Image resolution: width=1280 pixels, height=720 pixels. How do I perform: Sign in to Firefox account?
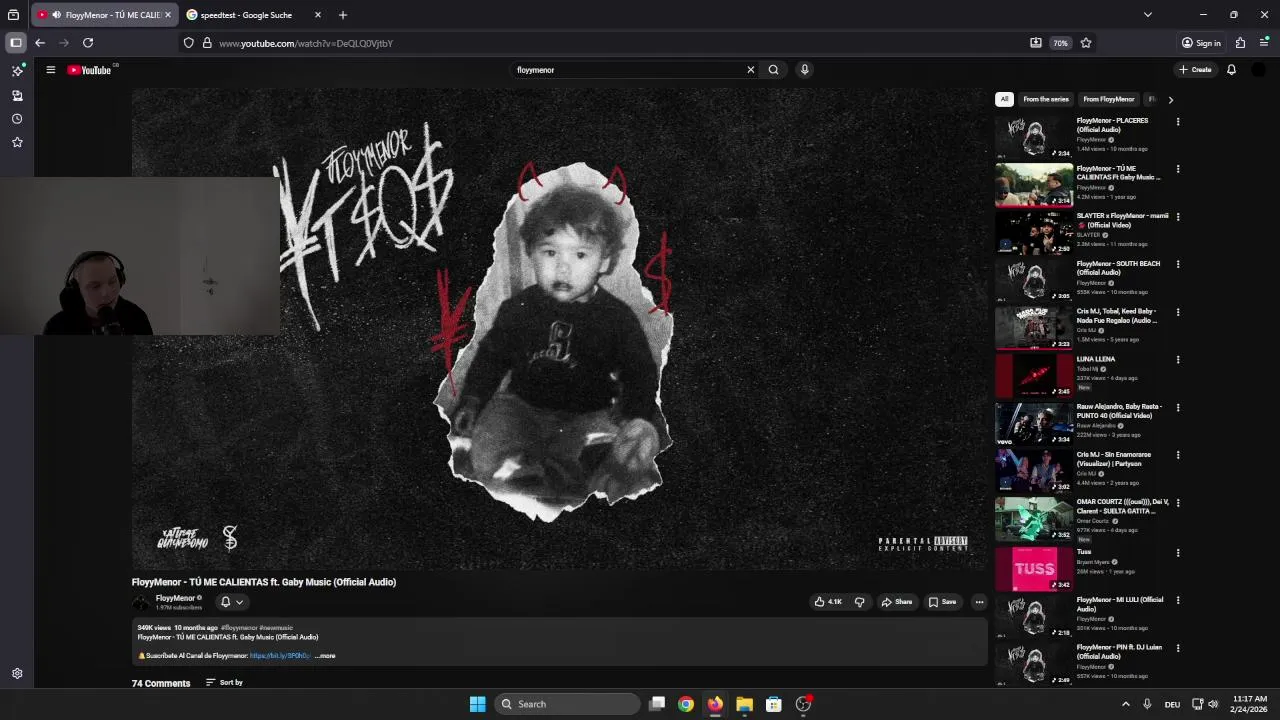(x=1201, y=43)
